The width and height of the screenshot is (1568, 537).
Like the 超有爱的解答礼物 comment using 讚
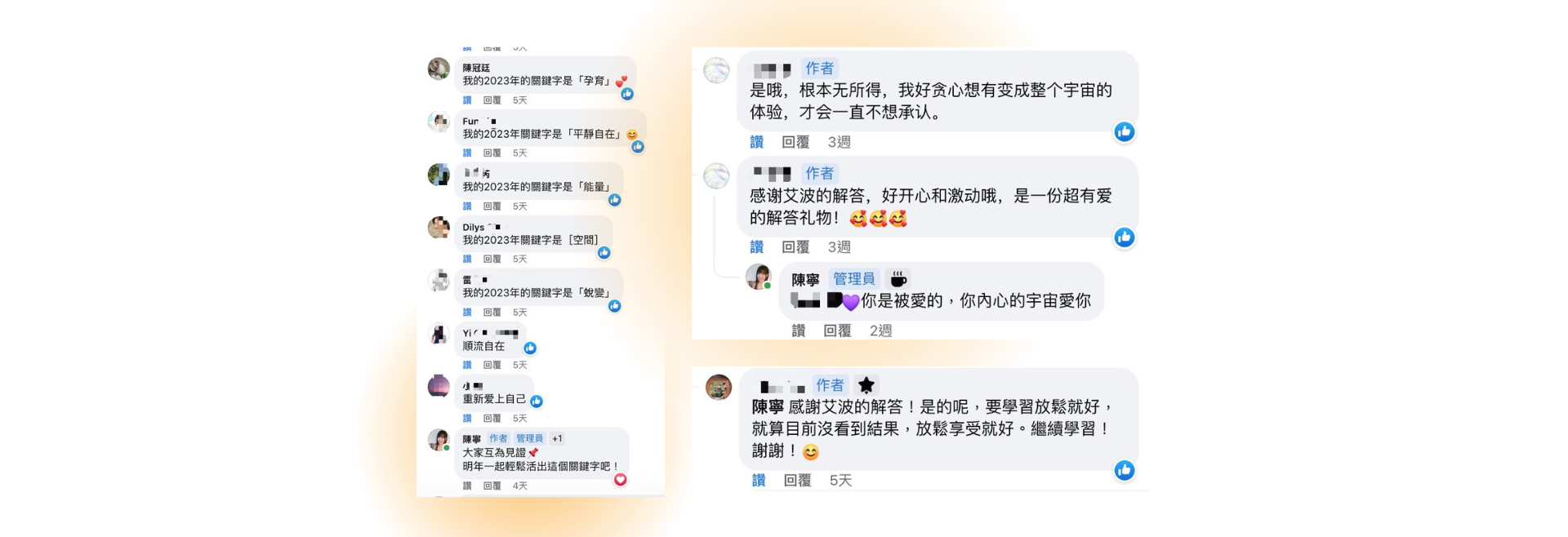[756, 246]
